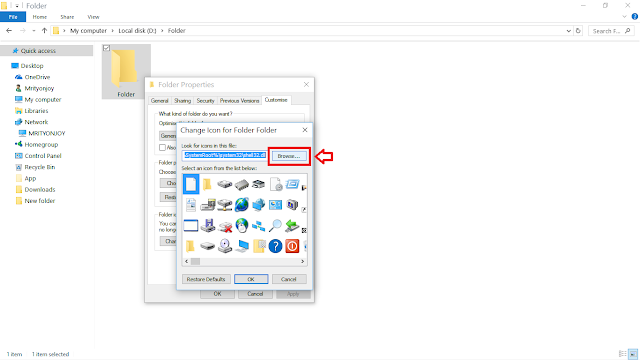The image size is (640, 360).
Task: Choose the Control Panel chart icon
Action: [276, 204]
